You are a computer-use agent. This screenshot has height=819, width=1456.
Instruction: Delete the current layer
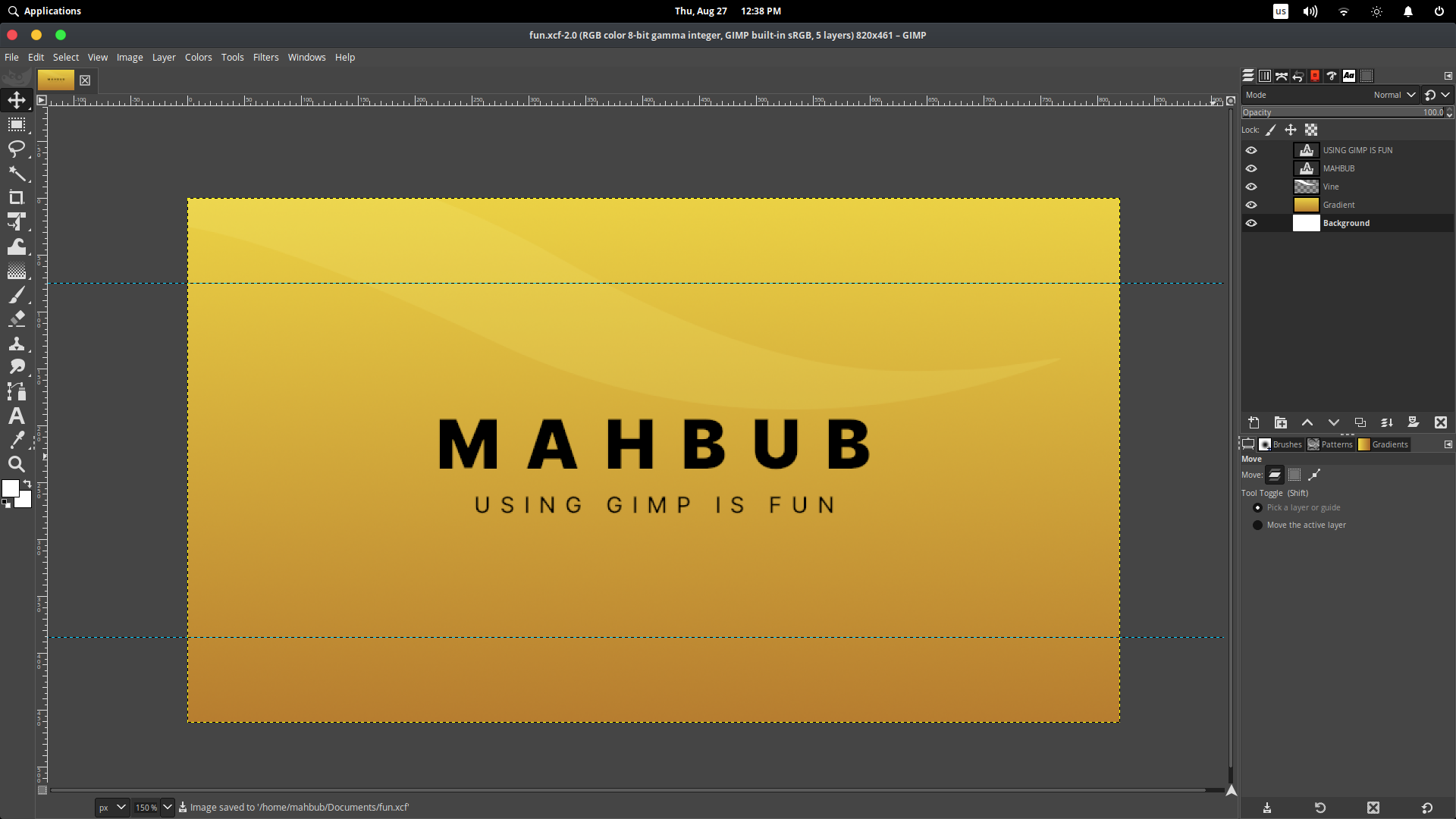click(x=1441, y=422)
